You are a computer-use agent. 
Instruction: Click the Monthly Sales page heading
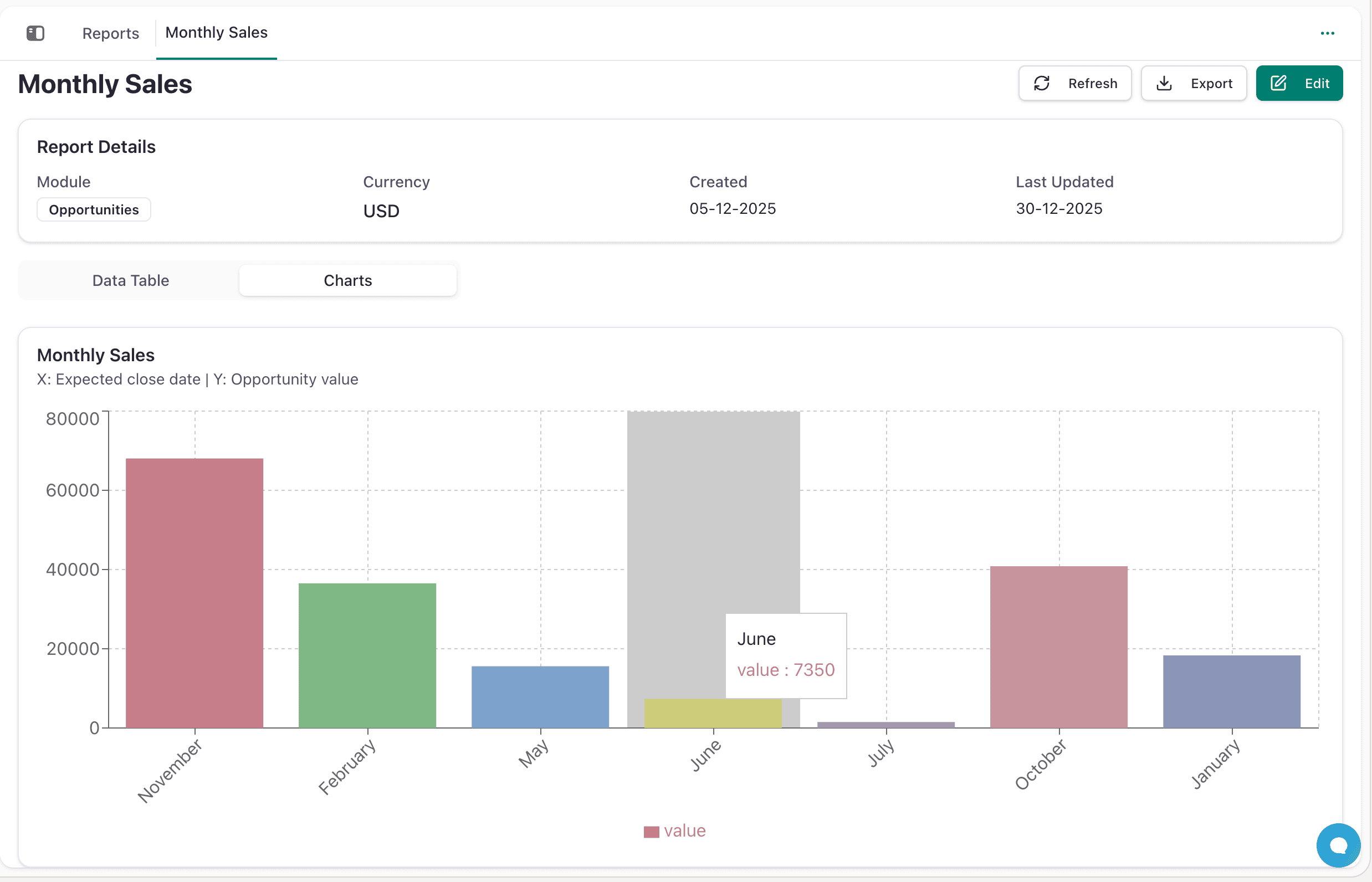105,84
